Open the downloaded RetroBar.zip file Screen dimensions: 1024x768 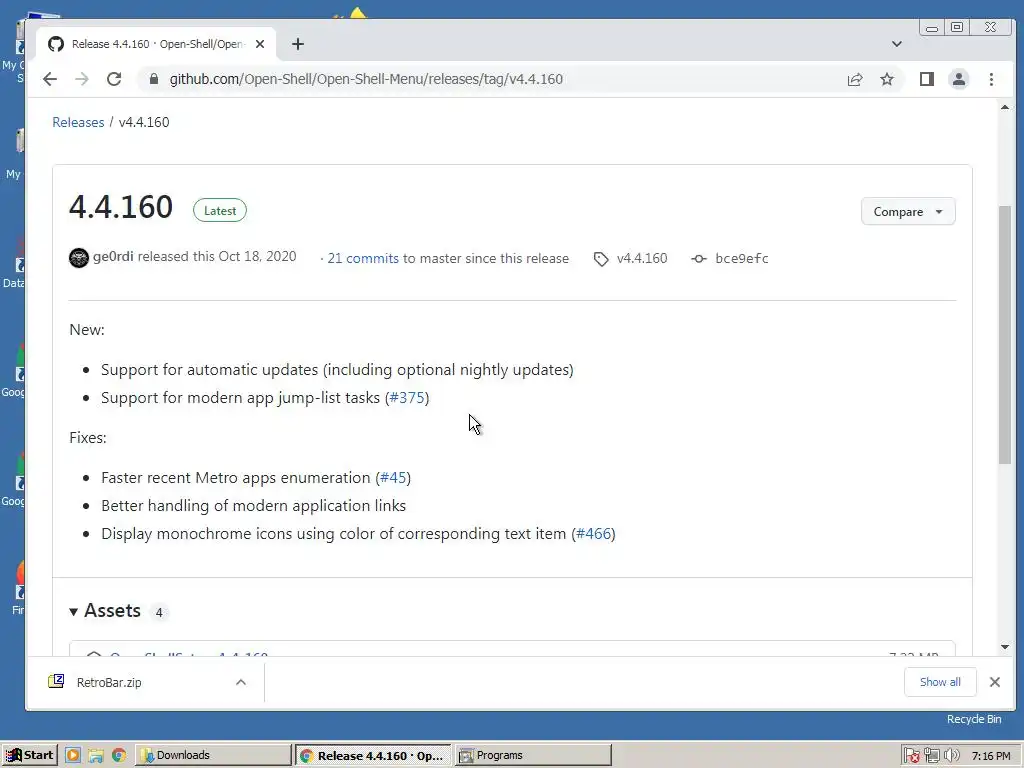click(109, 682)
